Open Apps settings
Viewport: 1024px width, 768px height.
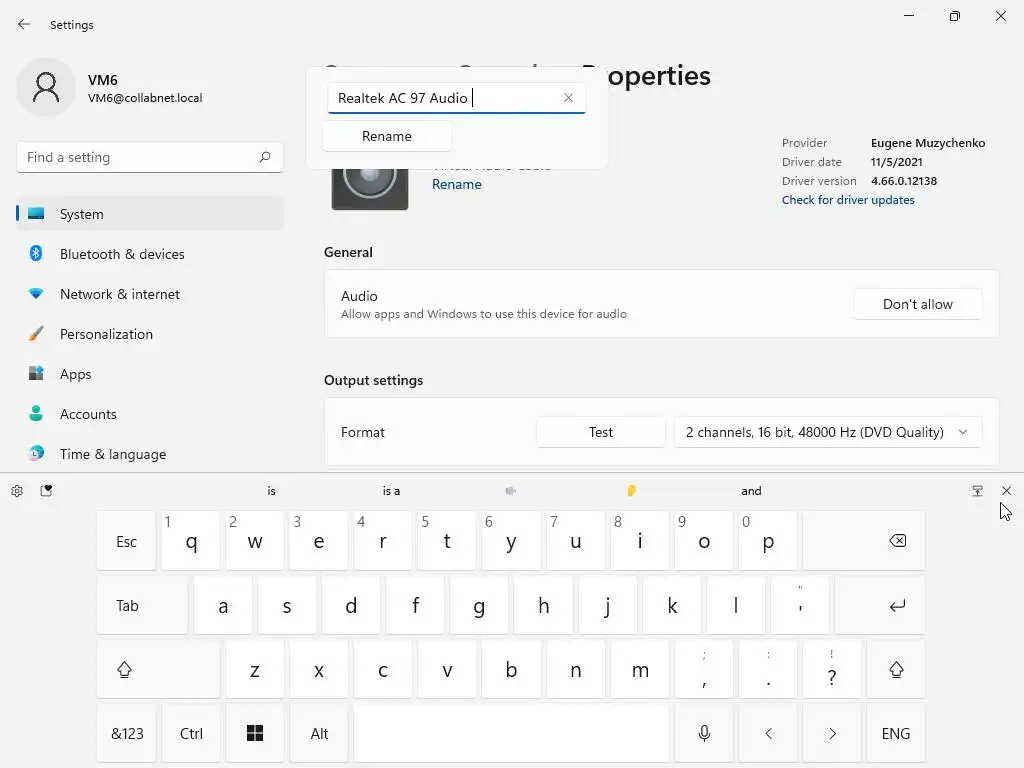click(x=150, y=374)
